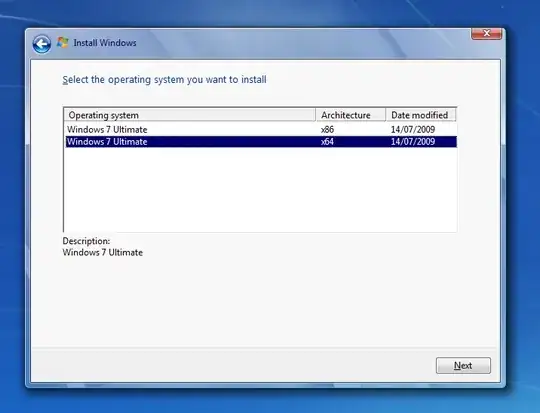Sort by Architecture column header
The image size is (540, 413).
tap(351, 115)
